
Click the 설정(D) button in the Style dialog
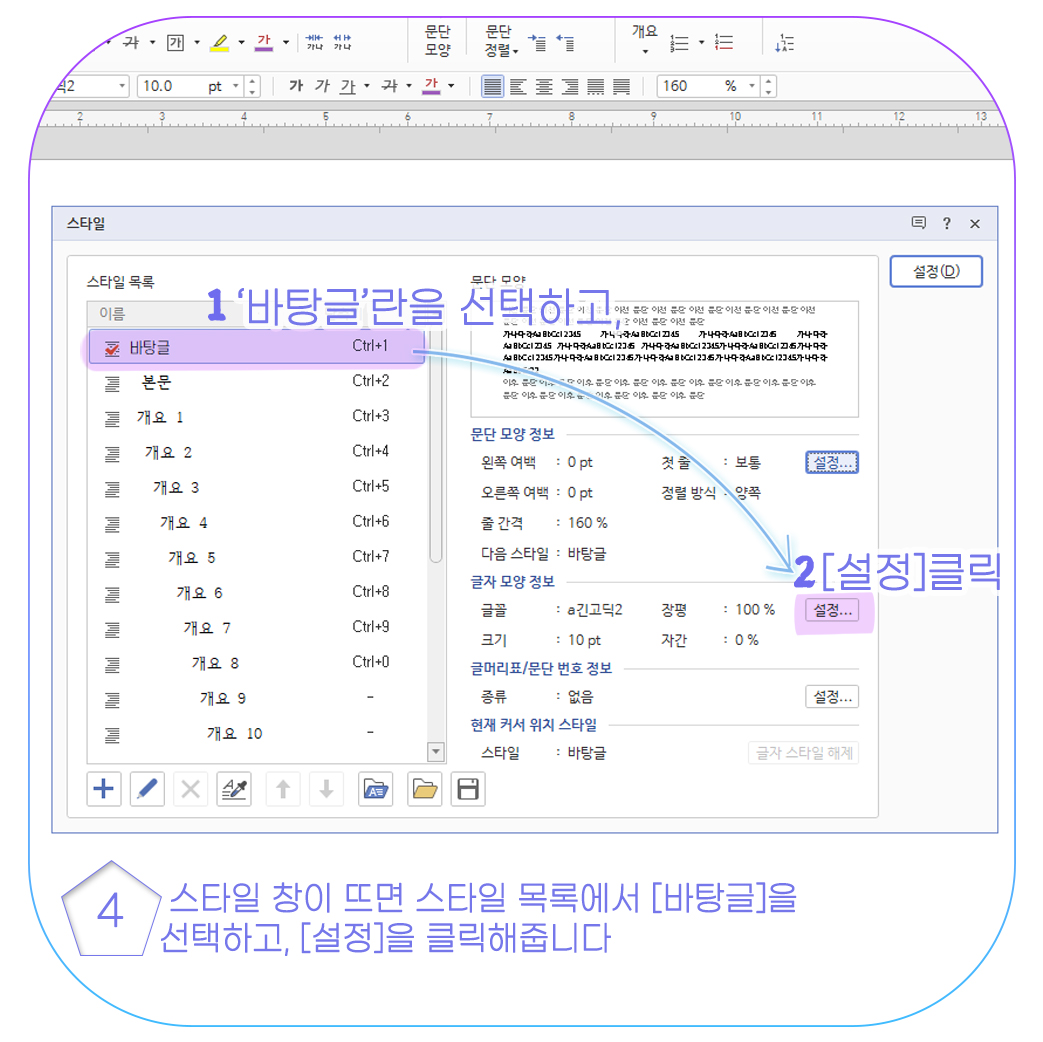tap(935, 271)
